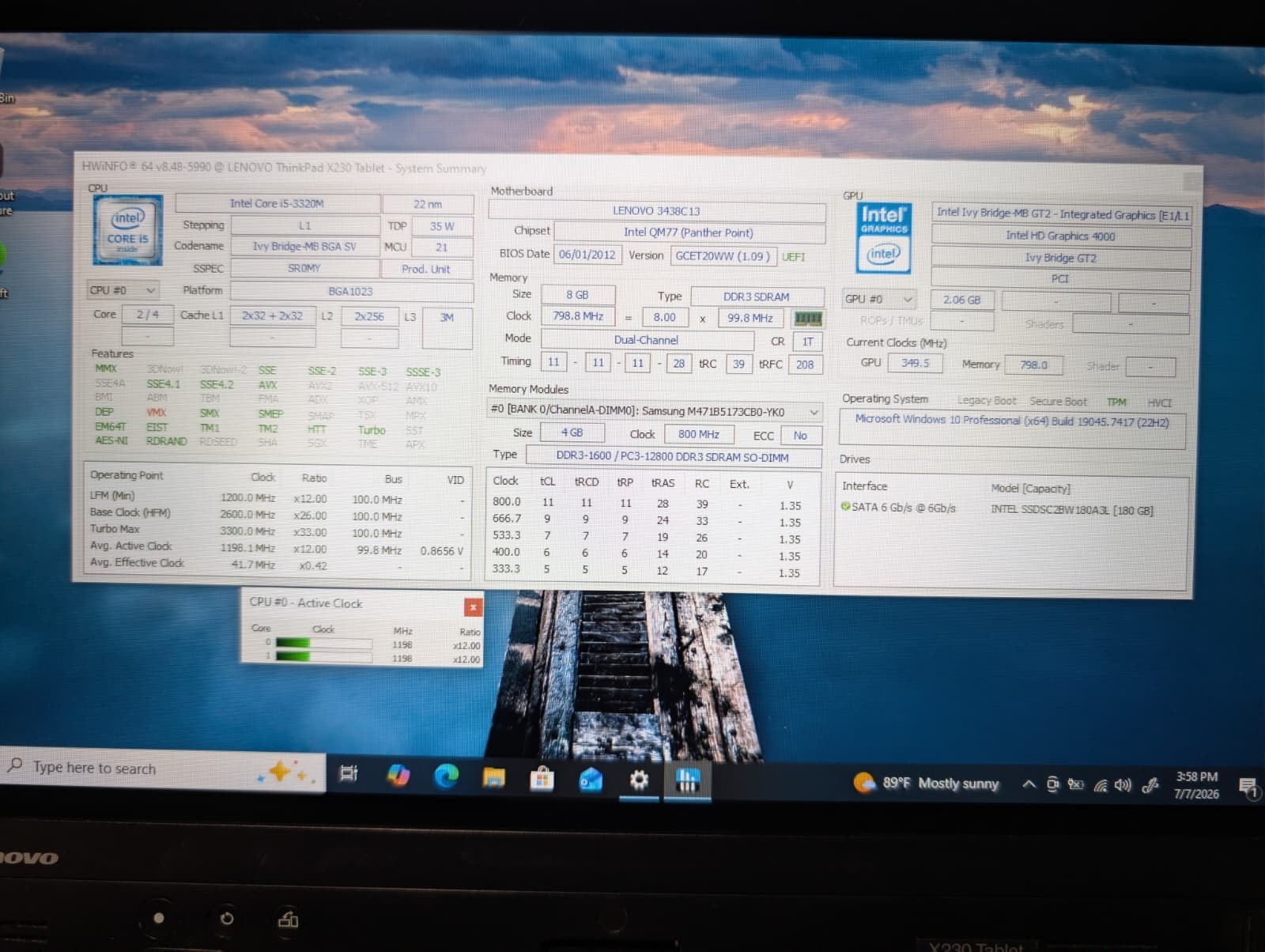Open Outlook from the taskbar

tap(591, 780)
